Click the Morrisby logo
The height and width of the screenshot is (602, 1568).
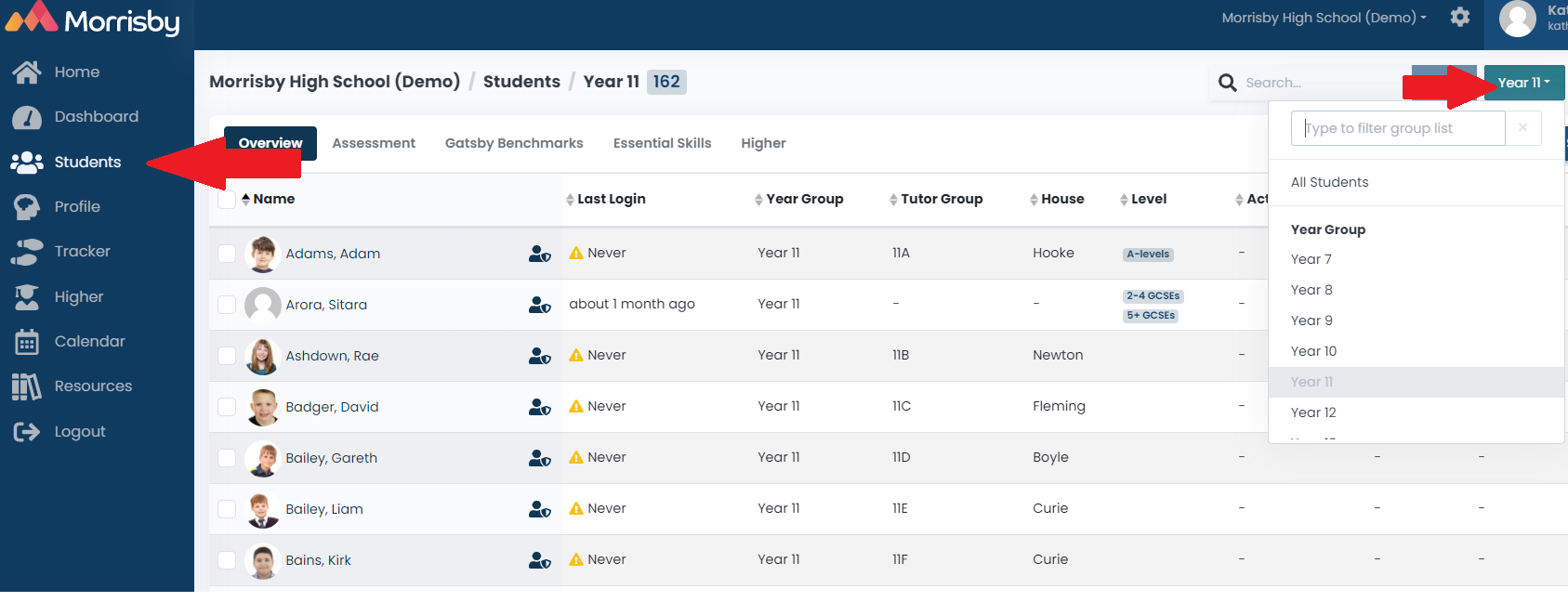[93, 19]
